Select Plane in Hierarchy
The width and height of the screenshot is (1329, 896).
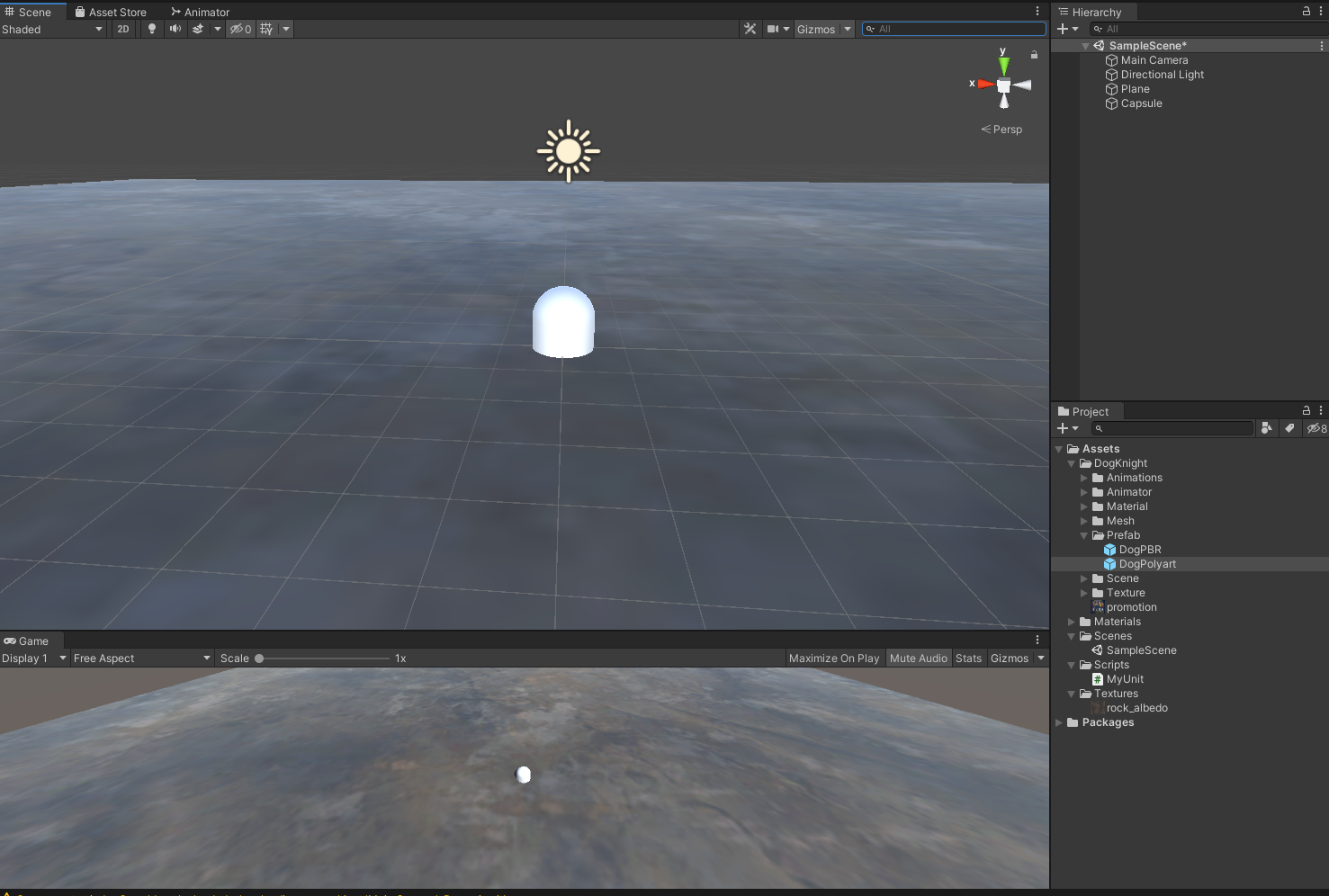(1136, 89)
